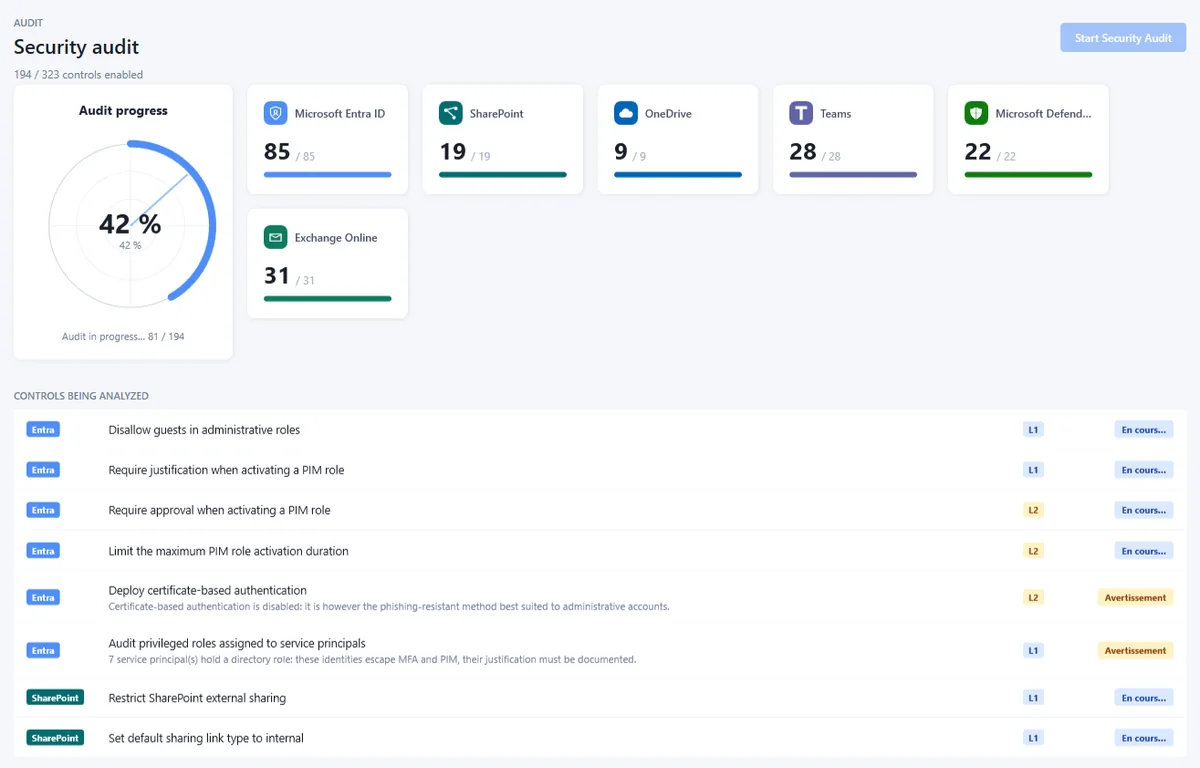This screenshot has width=1200, height=768.
Task: Click 'En cours...' status for 'Require justification'
Action: [1144, 470]
